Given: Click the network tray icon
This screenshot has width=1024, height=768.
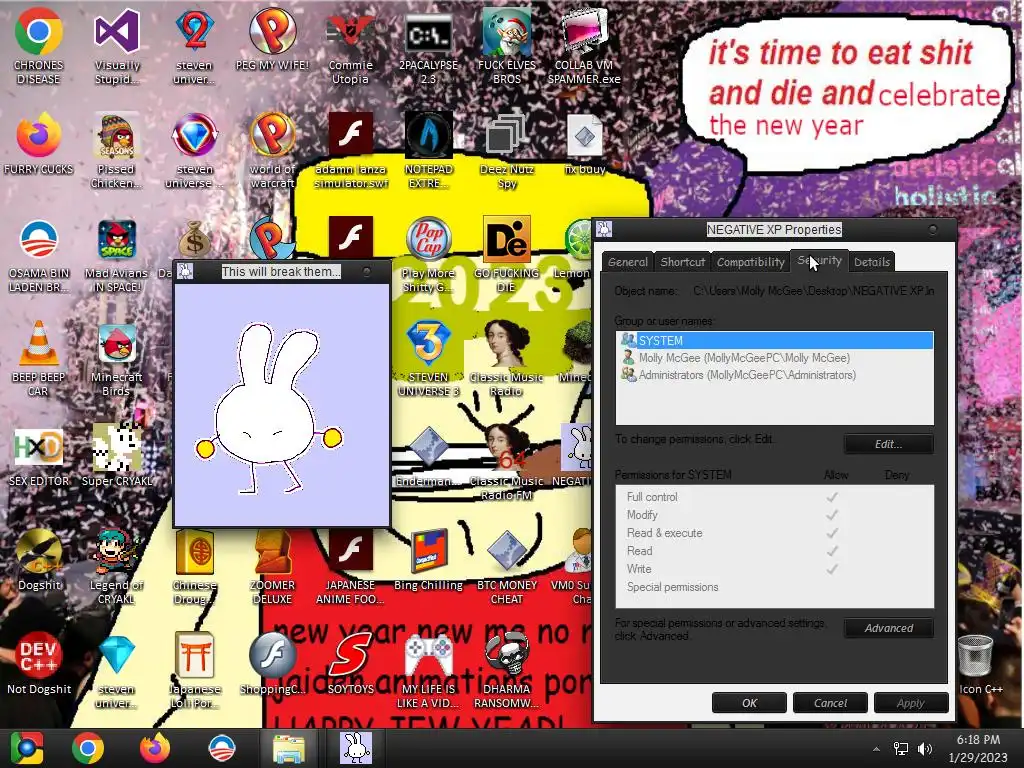Looking at the screenshot, I should point(901,749).
